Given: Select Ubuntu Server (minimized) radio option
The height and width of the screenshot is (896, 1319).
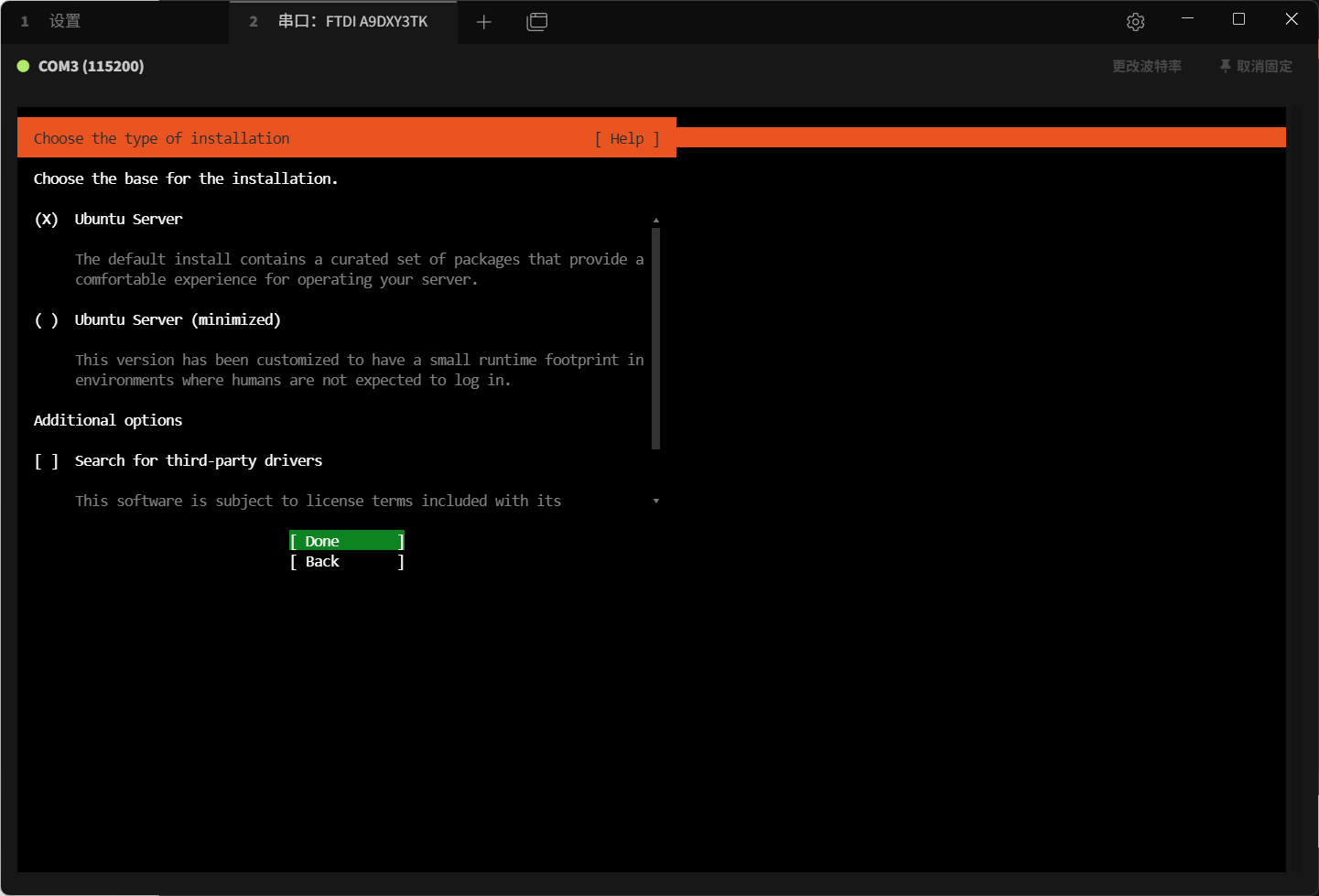Looking at the screenshot, I should pyautogui.click(x=47, y=320).
